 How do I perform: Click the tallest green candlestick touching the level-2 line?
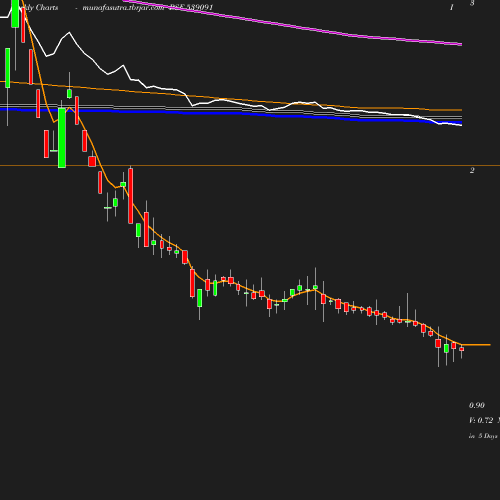coord(62,138)
